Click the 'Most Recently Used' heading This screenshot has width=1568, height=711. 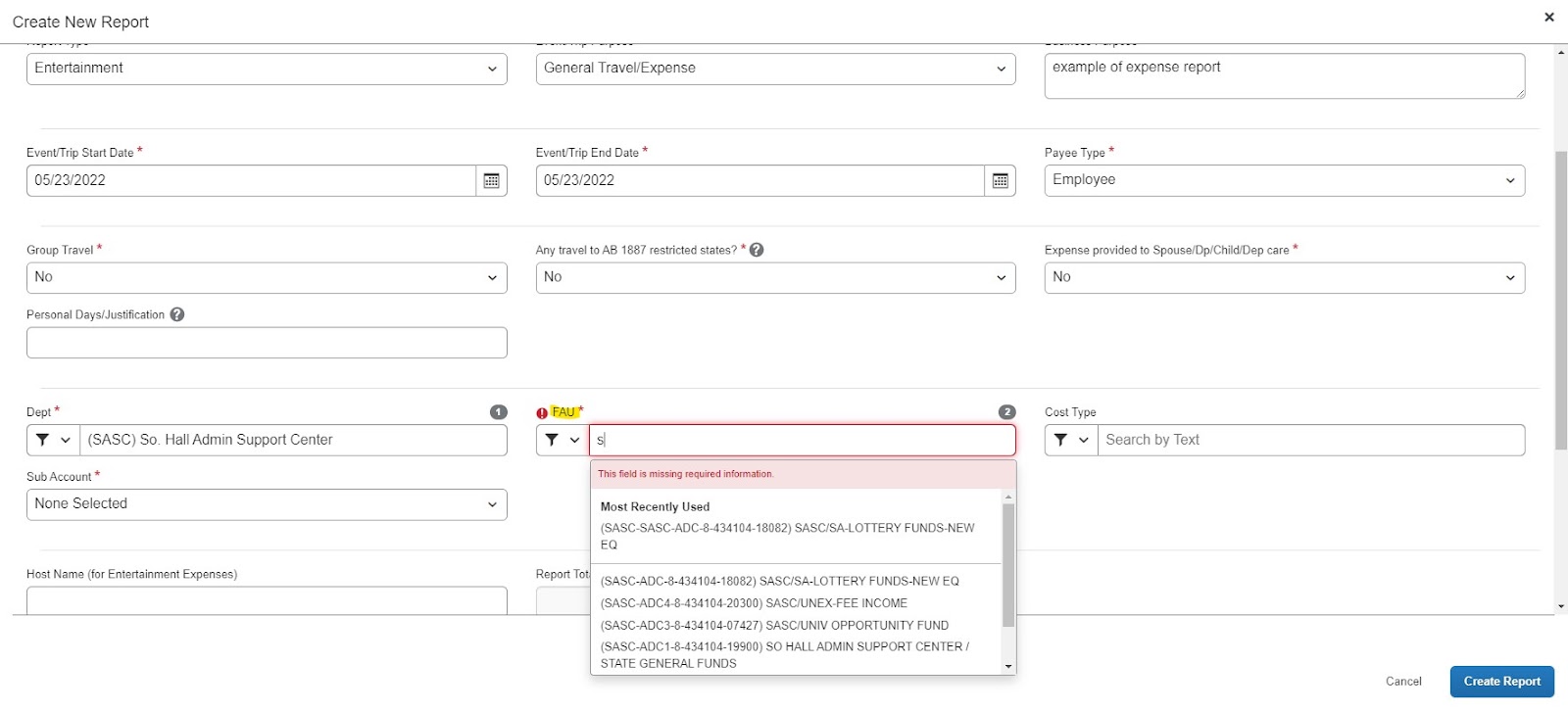pos(655,506)
